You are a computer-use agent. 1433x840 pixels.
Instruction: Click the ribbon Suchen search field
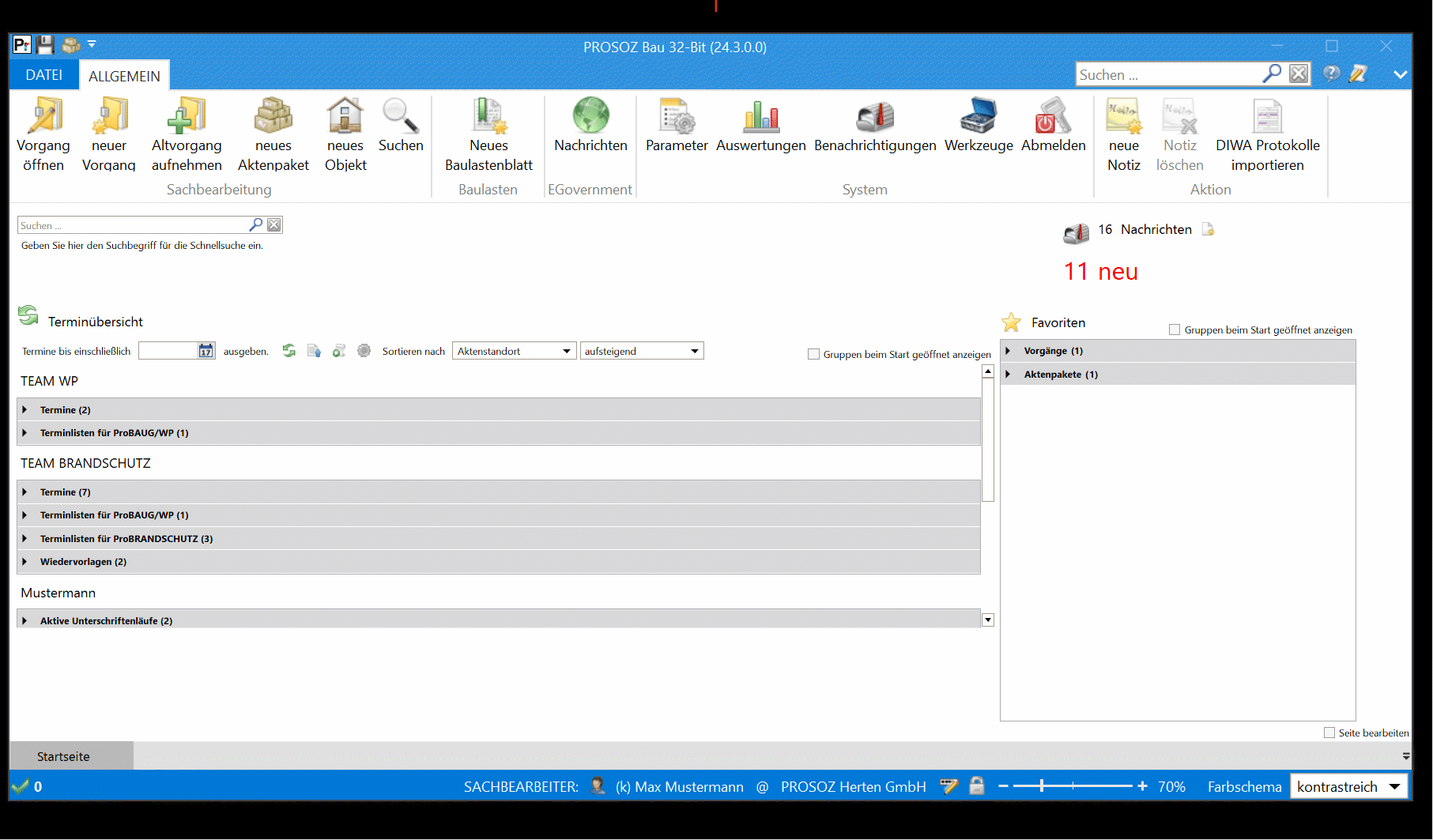pyautogui.click(x=1168, y=74)
